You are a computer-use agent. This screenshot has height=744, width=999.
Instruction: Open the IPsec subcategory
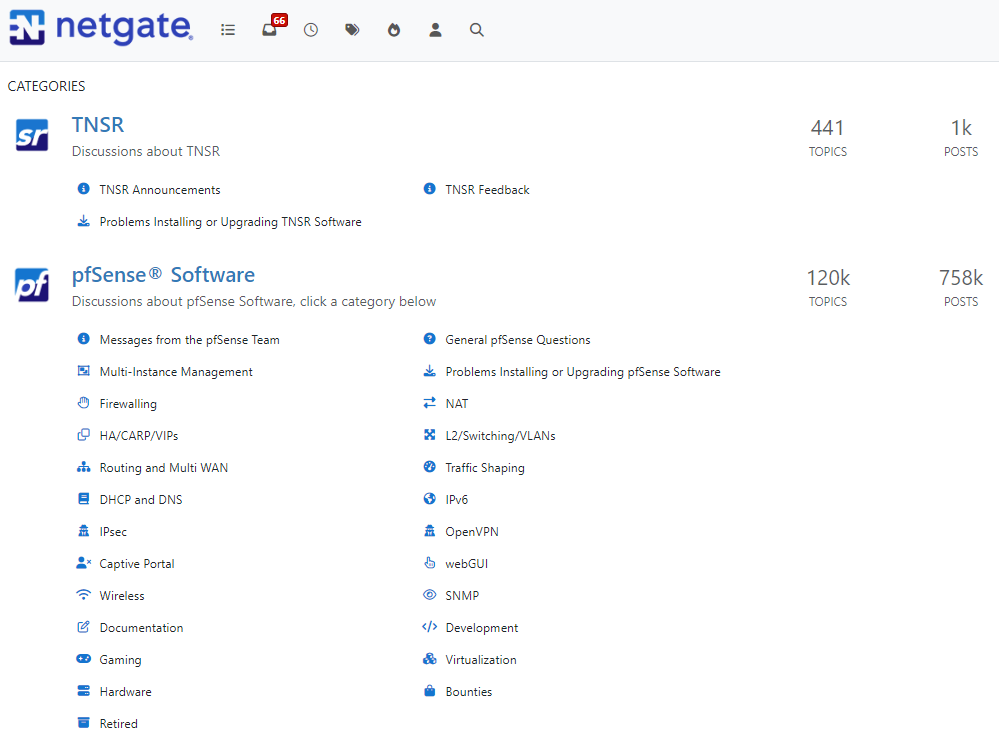[113, 532]
